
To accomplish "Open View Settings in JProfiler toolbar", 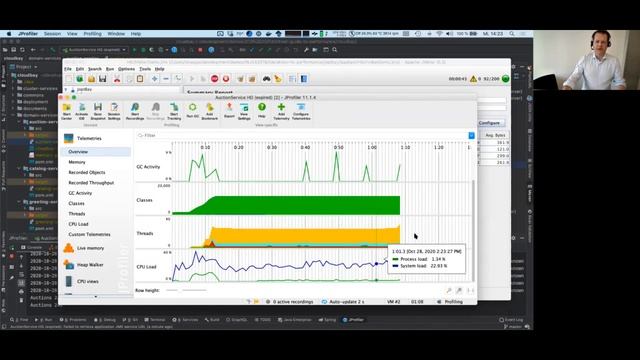I will pos(244,111).
